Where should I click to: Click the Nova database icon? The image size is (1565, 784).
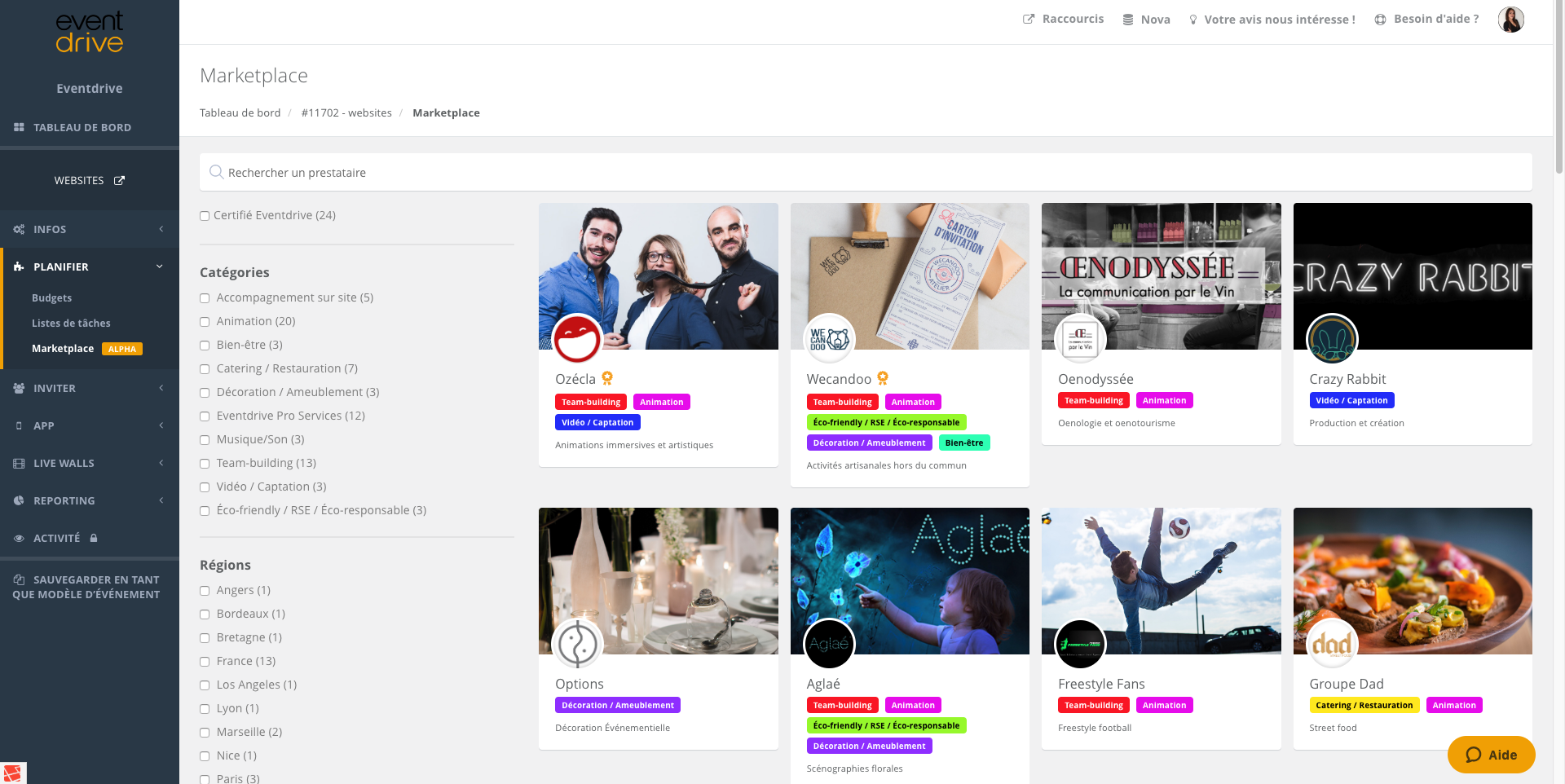pos(1128,20)
